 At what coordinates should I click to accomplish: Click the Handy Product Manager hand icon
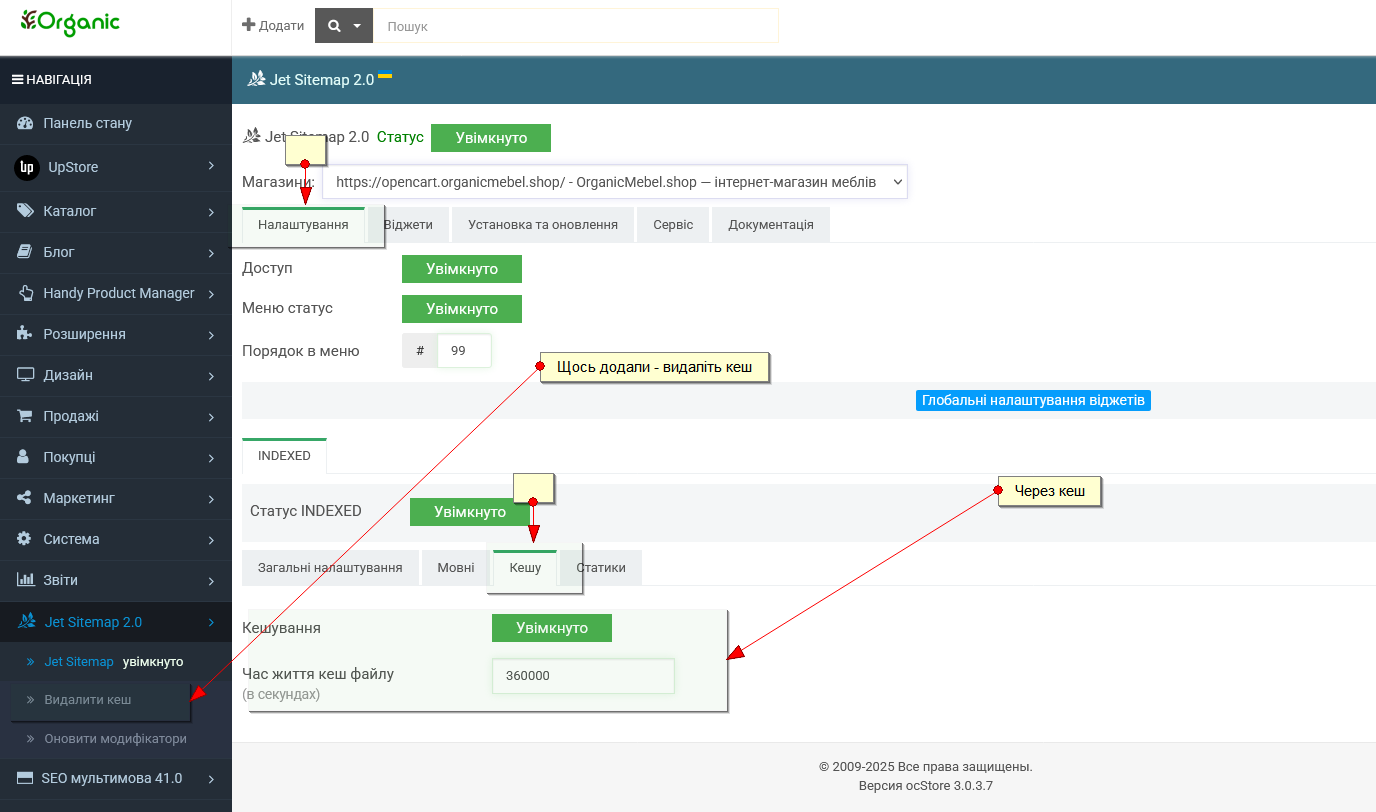(x=26, y=293)
